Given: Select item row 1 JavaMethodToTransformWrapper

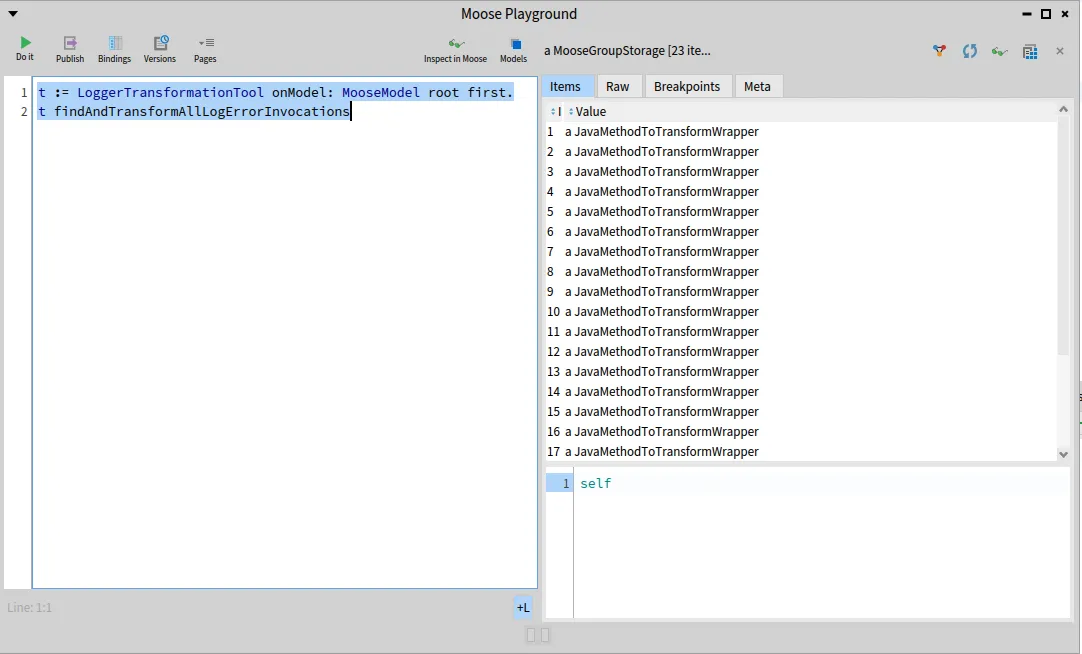Looking at the screenshot, I should [x=801, y=132].
